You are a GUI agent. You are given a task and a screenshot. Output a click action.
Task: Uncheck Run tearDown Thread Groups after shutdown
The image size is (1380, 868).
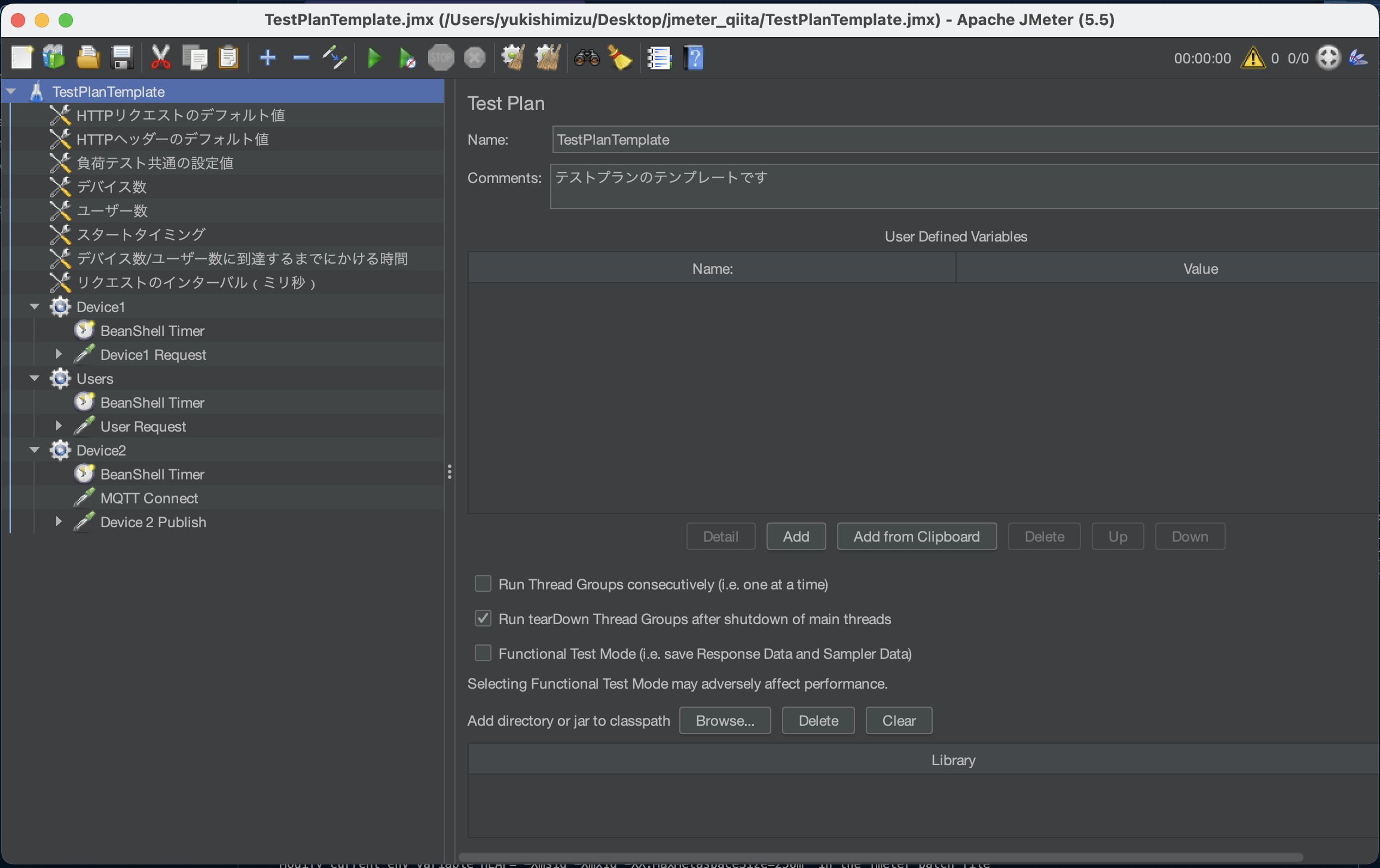[x=483, y=619]
